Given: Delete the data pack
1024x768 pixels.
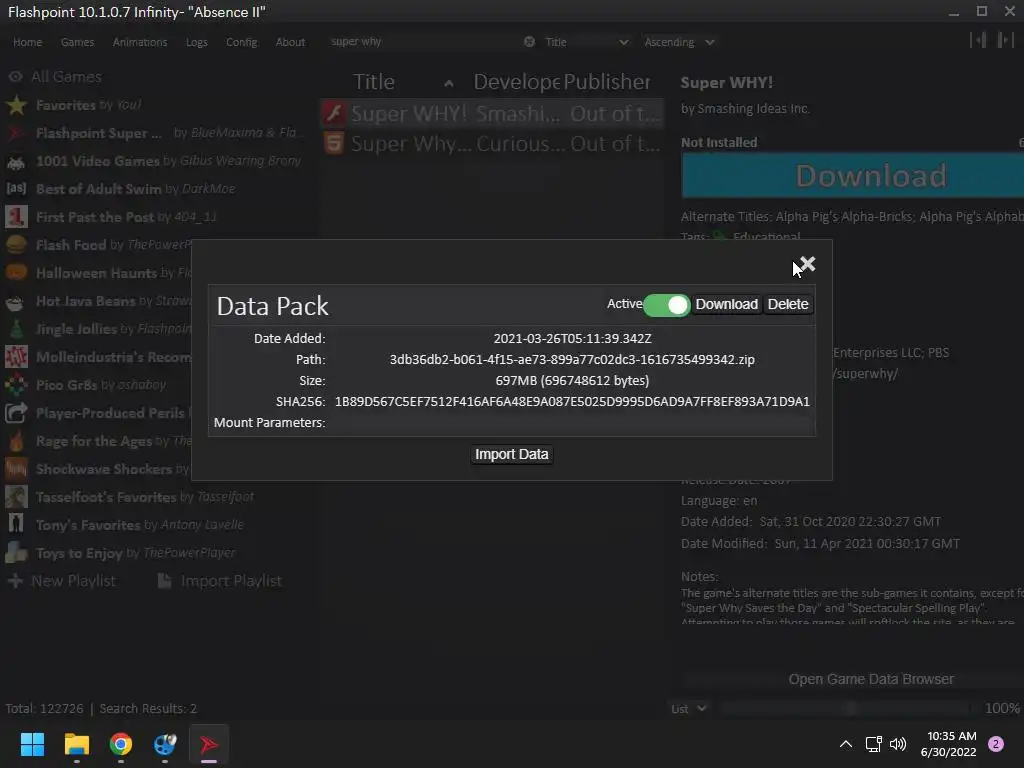Looking at the screenshot, I should (788, 304).
